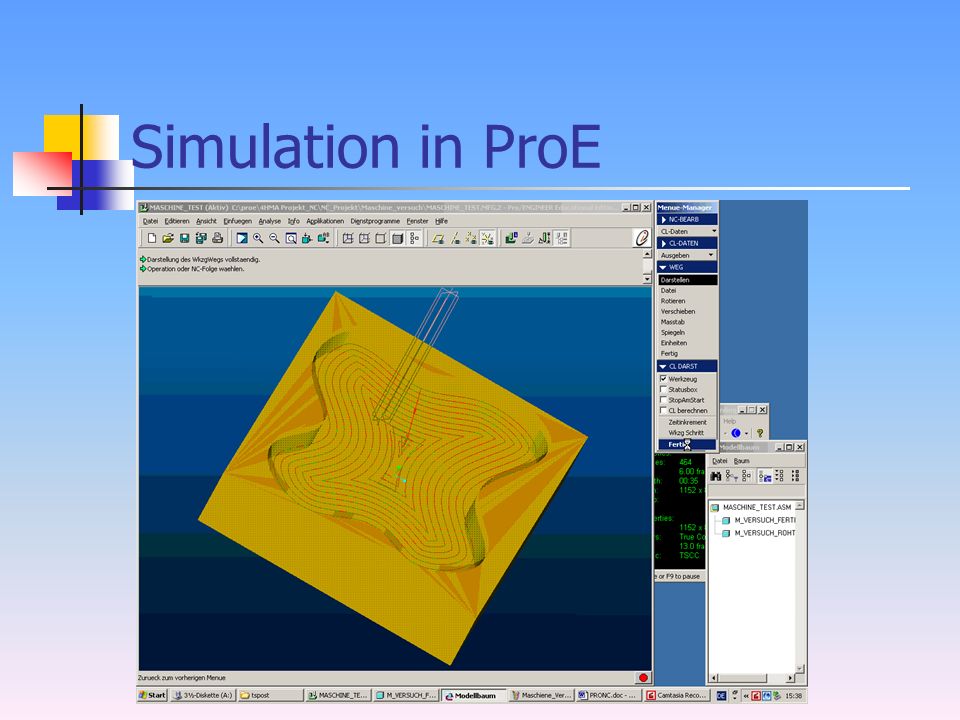Click Wkzg Schritt in CL DARST menu

tap(686, 433)
